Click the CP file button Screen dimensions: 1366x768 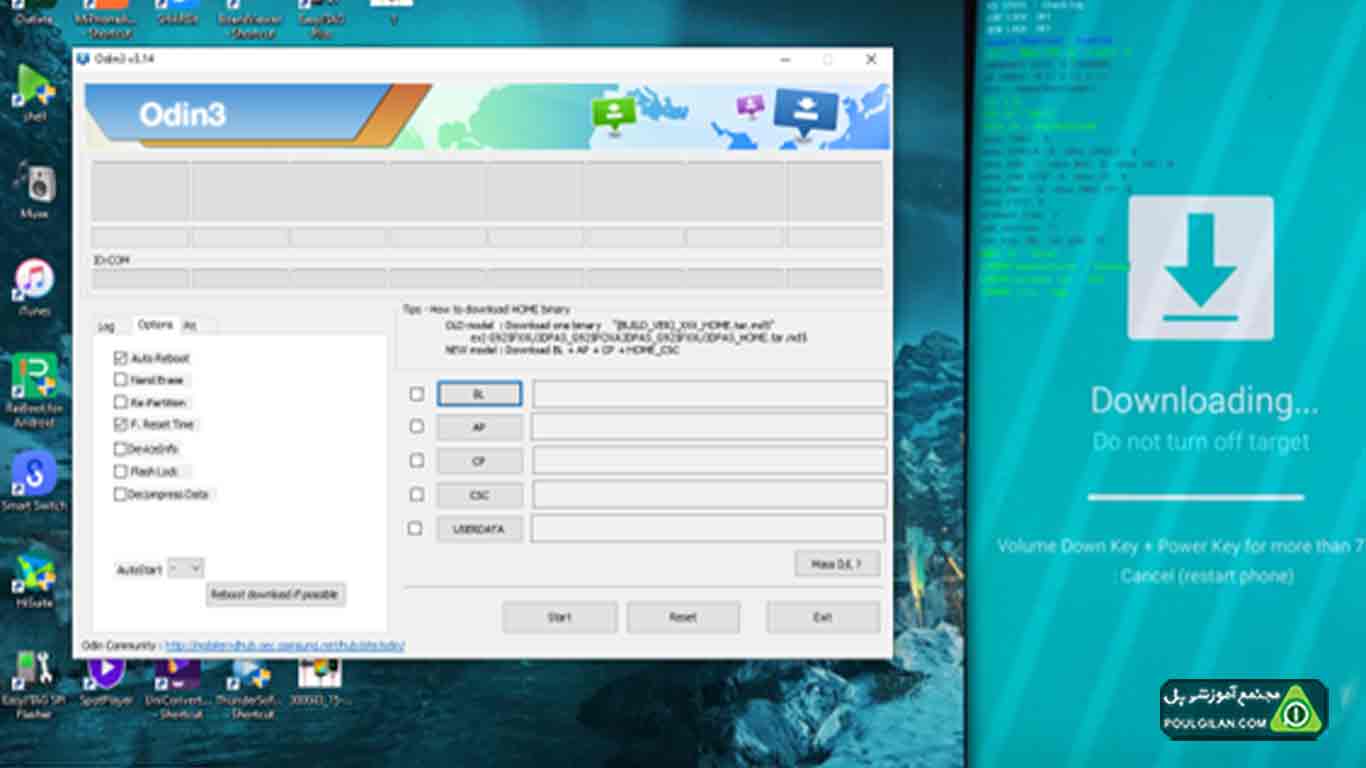coord(479,461)
